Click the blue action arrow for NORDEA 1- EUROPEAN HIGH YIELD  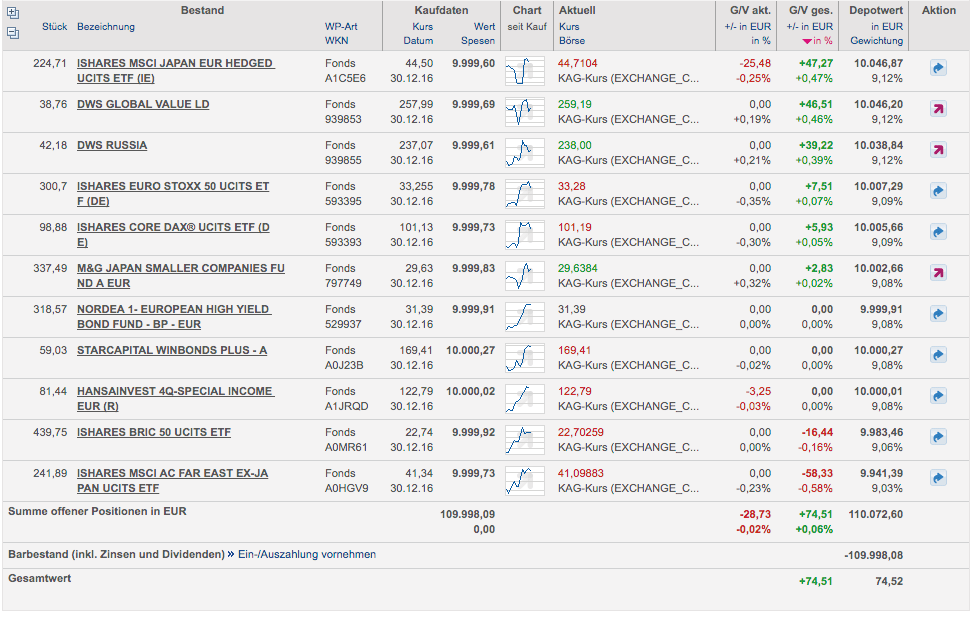[938, 314]
